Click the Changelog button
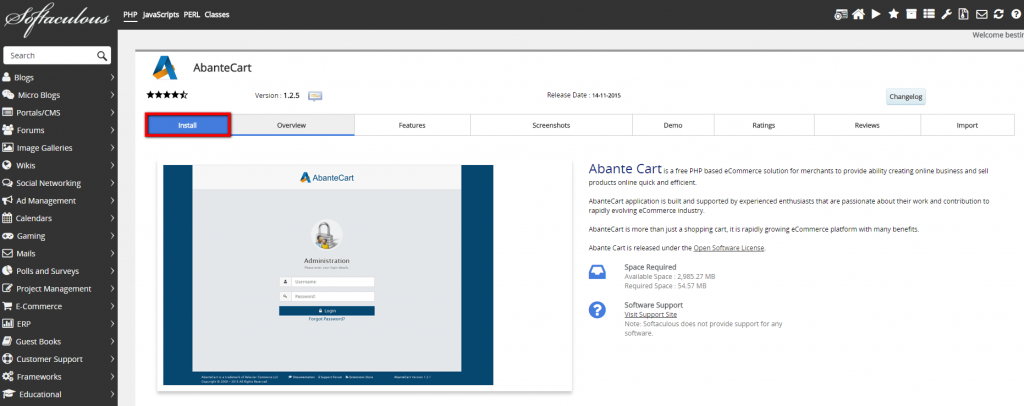Viewport: 1024px width, 406px height. coord(906,97)
